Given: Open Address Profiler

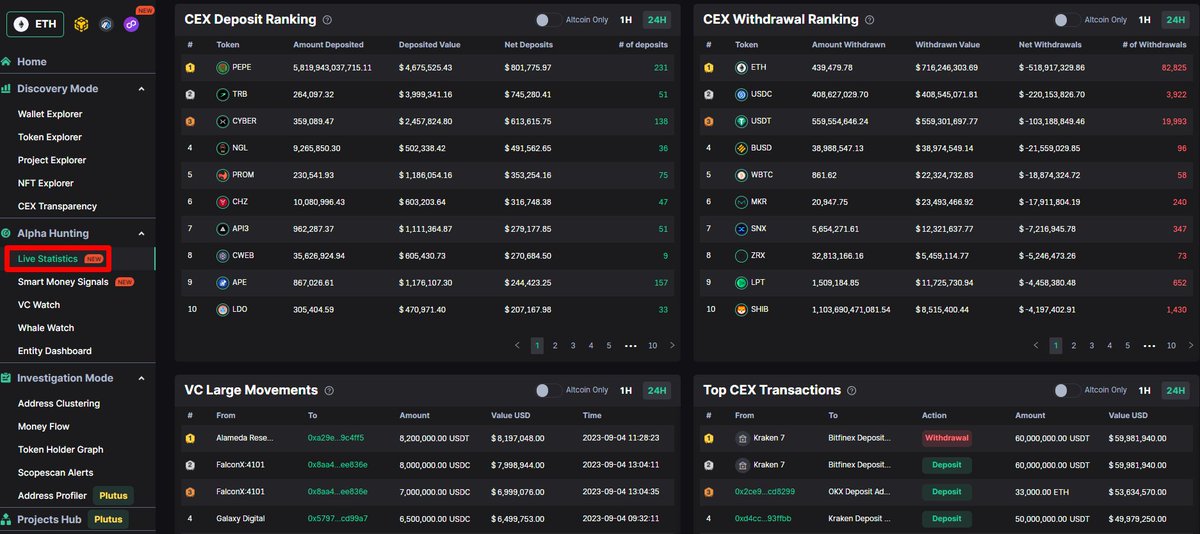Looking at the screenshot, I should pyautogui.click(x=52, y=496).
